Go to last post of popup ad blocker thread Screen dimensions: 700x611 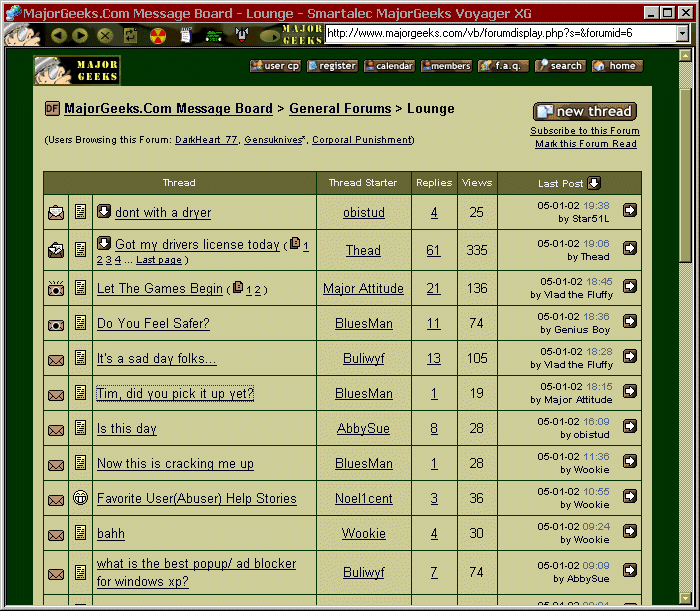pyautogui.click(x=630, y=570)
